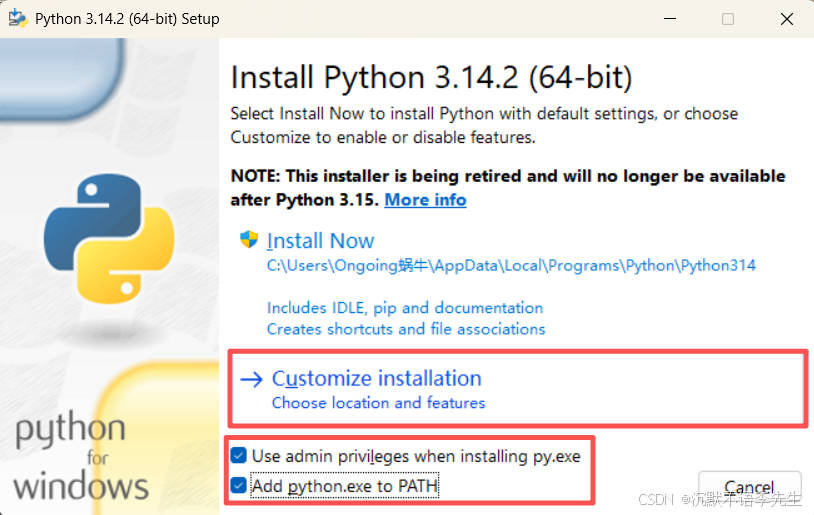Close the Python Setup window
The height and width of the screenshot is (515, 814).
[x=786, y=19]
